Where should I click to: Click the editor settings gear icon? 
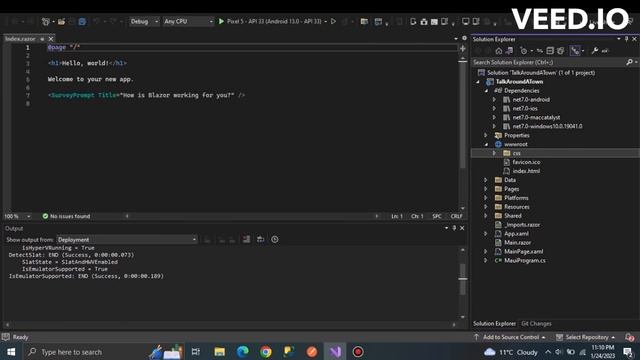point(464,38)
